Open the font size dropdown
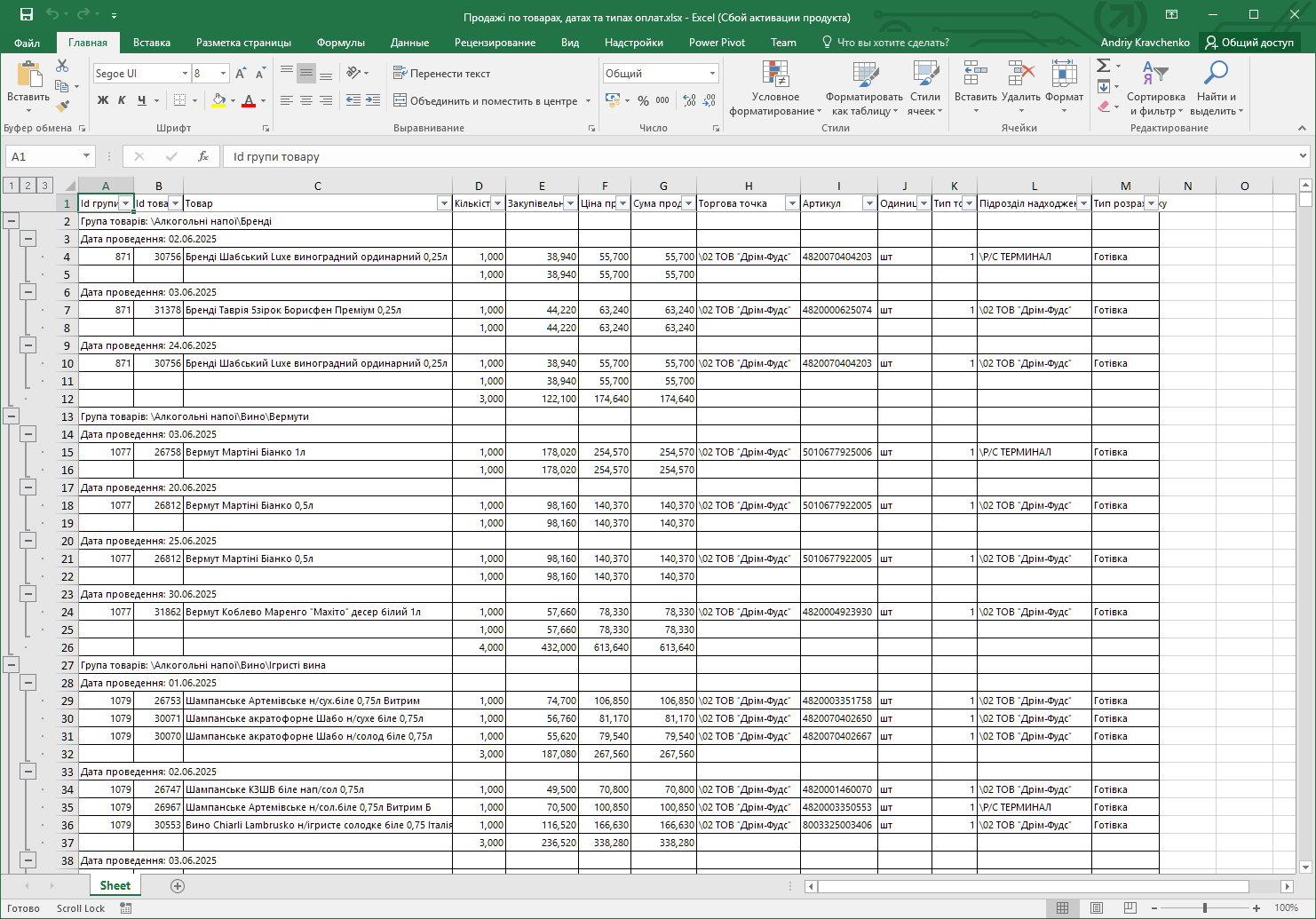This screenshot has width=1316, height=919. click(x=224, y=74)
